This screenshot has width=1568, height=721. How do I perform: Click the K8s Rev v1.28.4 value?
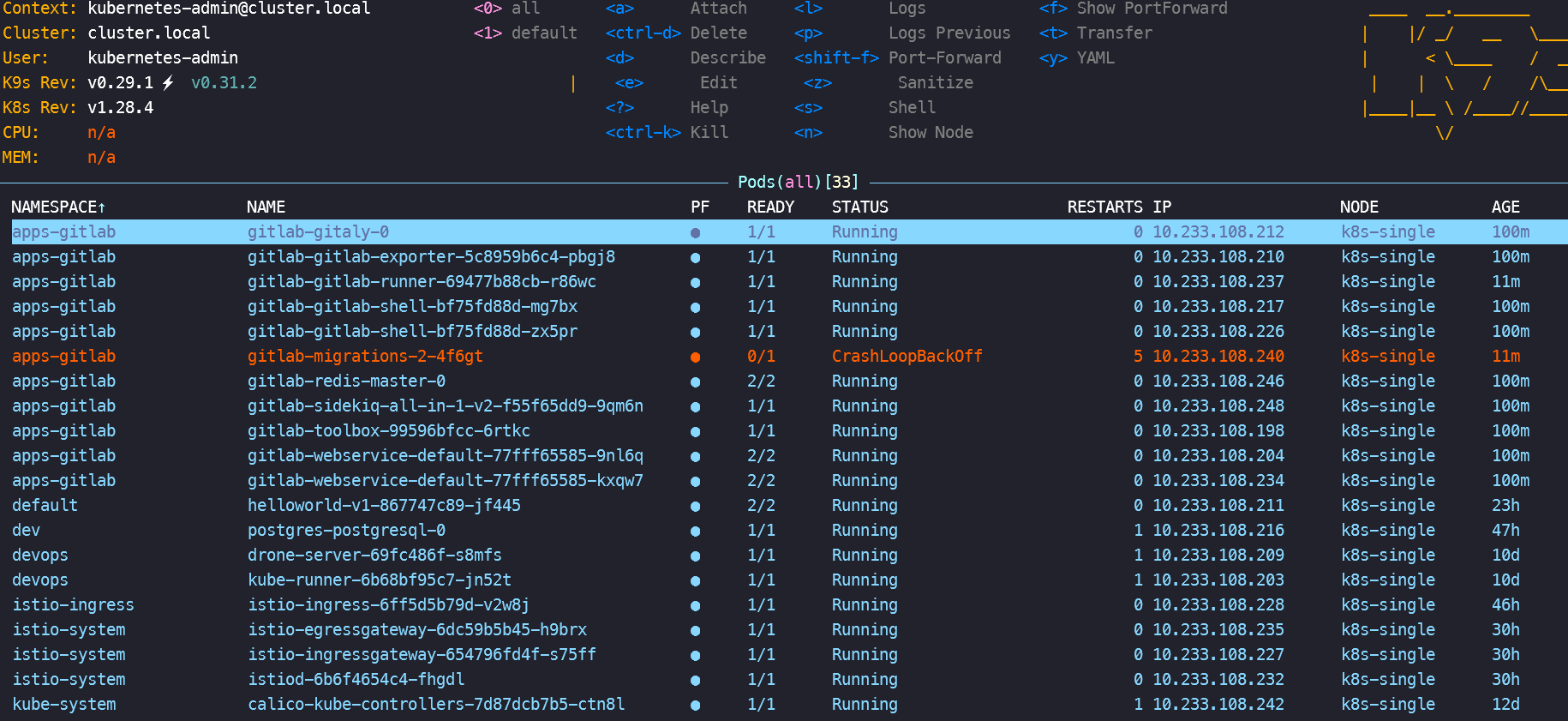pyautogui.click(x=121, y=107)
